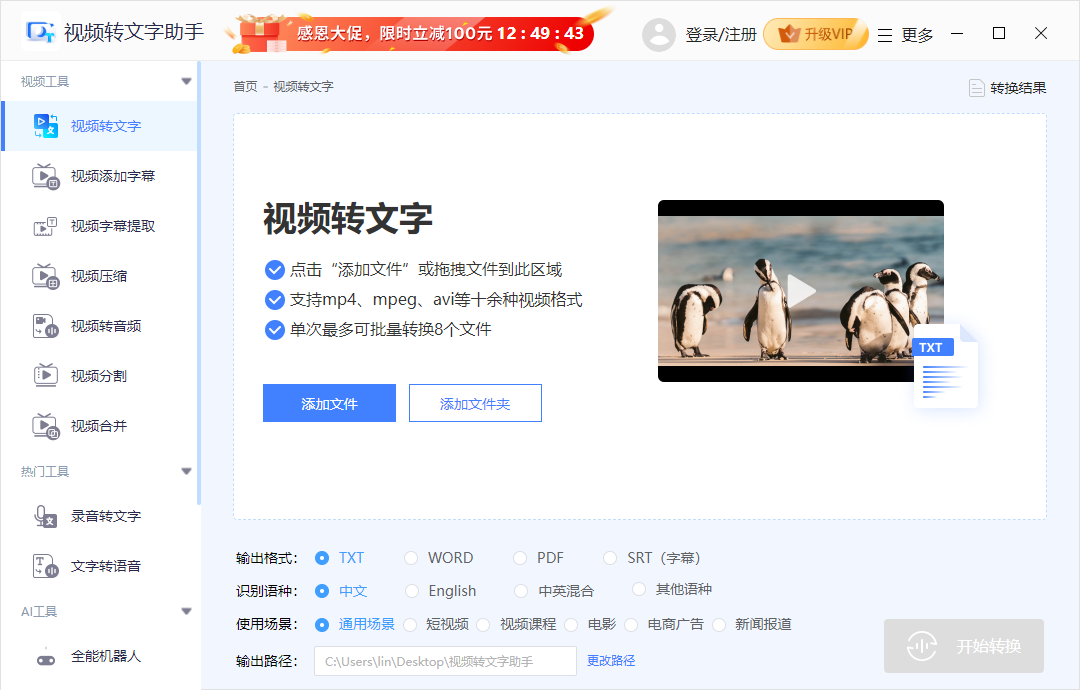The image size is (1080, 690).
Task: Collapse the AI工具 section
Action: tap(186, 611)
